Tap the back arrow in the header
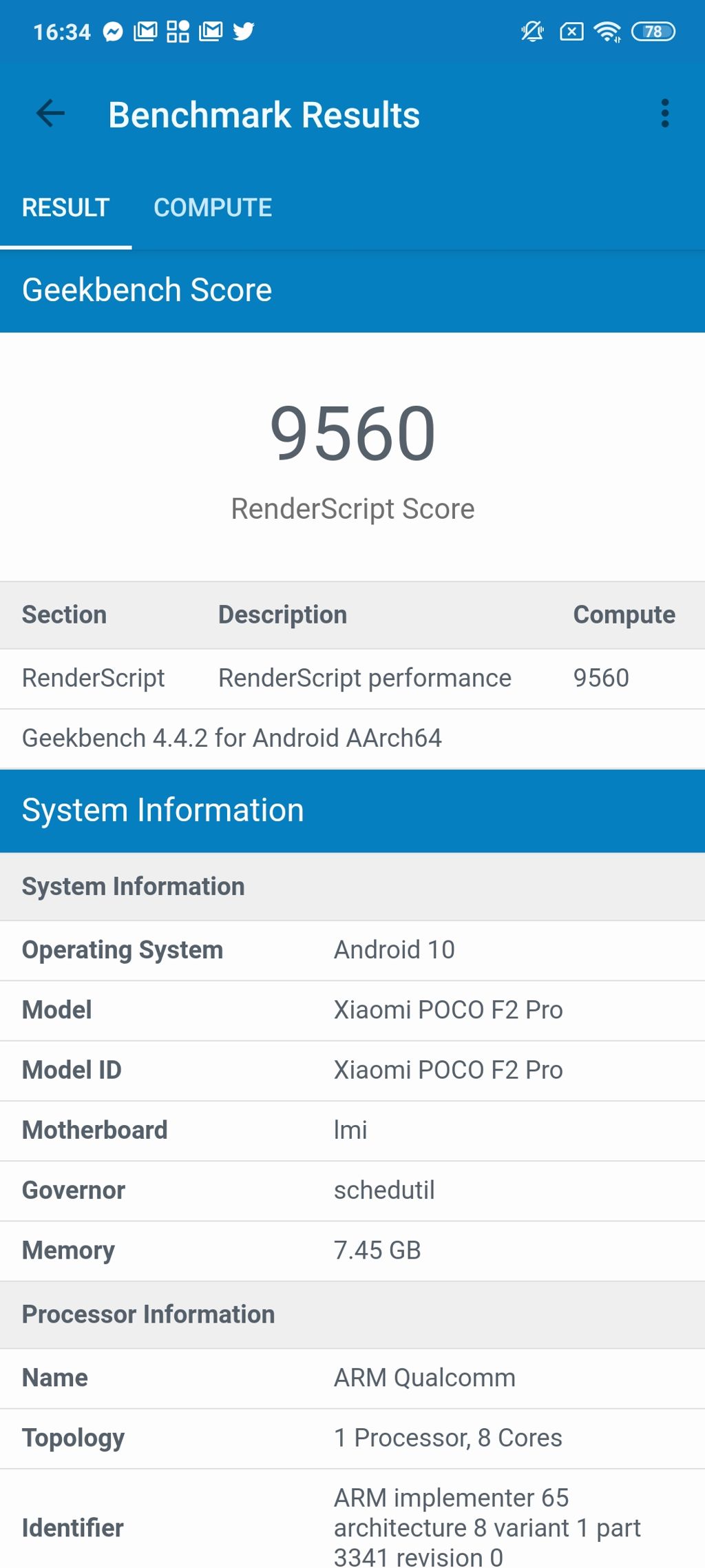This screenshot has width=705, height=1568. (x=50, y=114)
